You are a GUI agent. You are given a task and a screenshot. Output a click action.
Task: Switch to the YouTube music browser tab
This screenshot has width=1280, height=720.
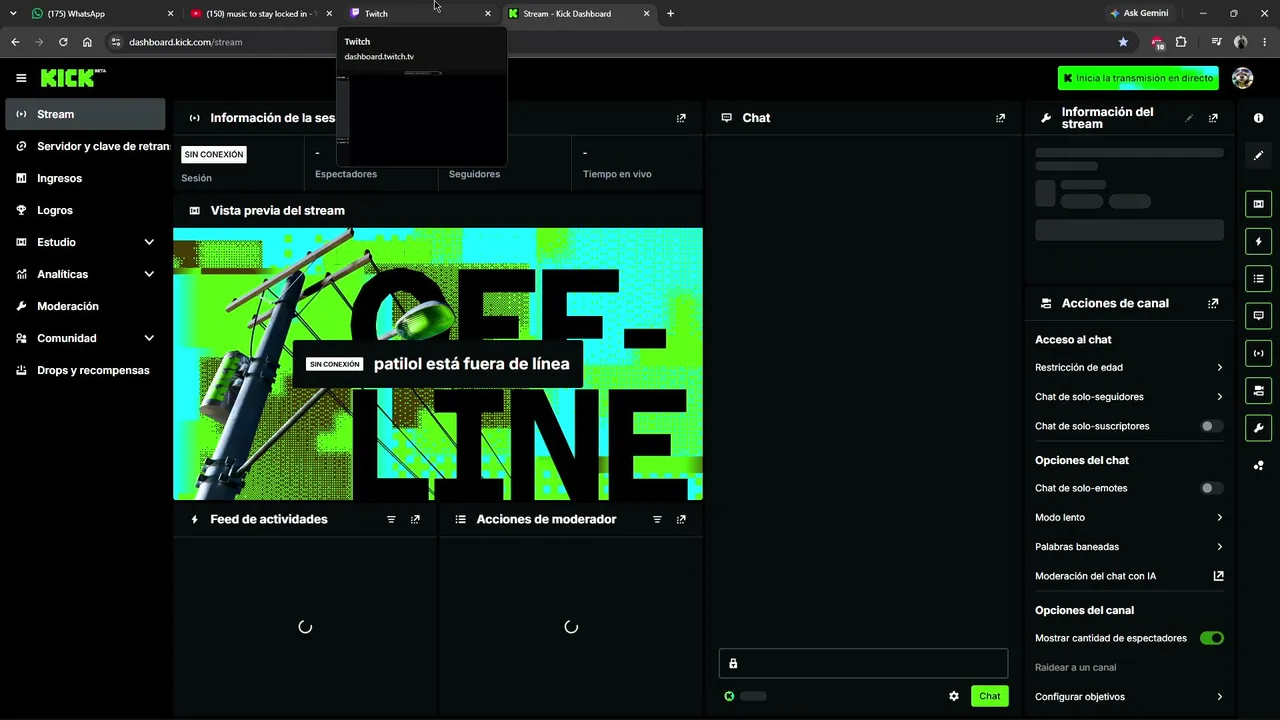click(260, 13)
